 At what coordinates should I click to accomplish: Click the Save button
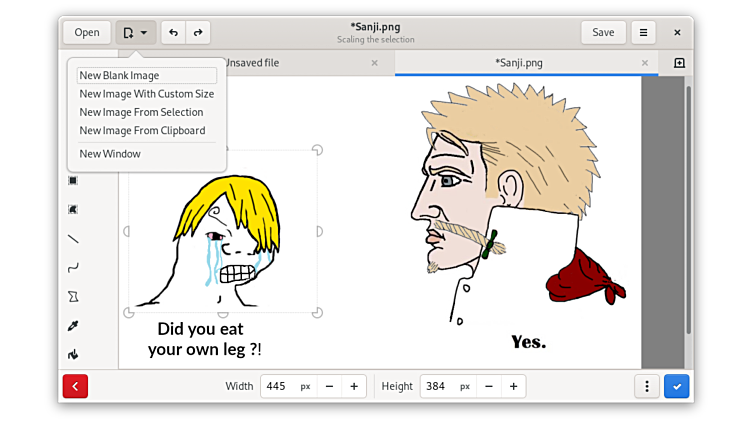point(603,33)
